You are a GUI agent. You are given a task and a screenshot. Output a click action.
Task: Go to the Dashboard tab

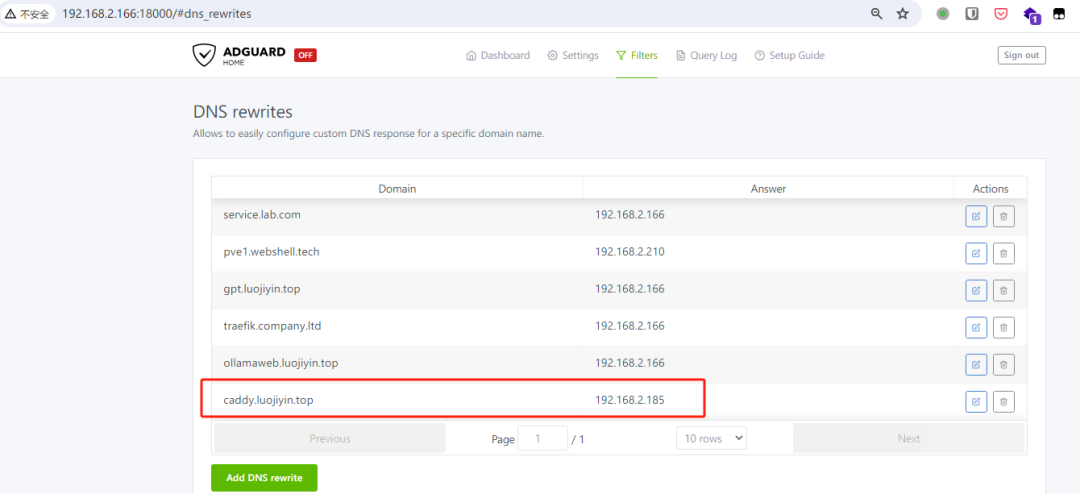tap(498, 56)
